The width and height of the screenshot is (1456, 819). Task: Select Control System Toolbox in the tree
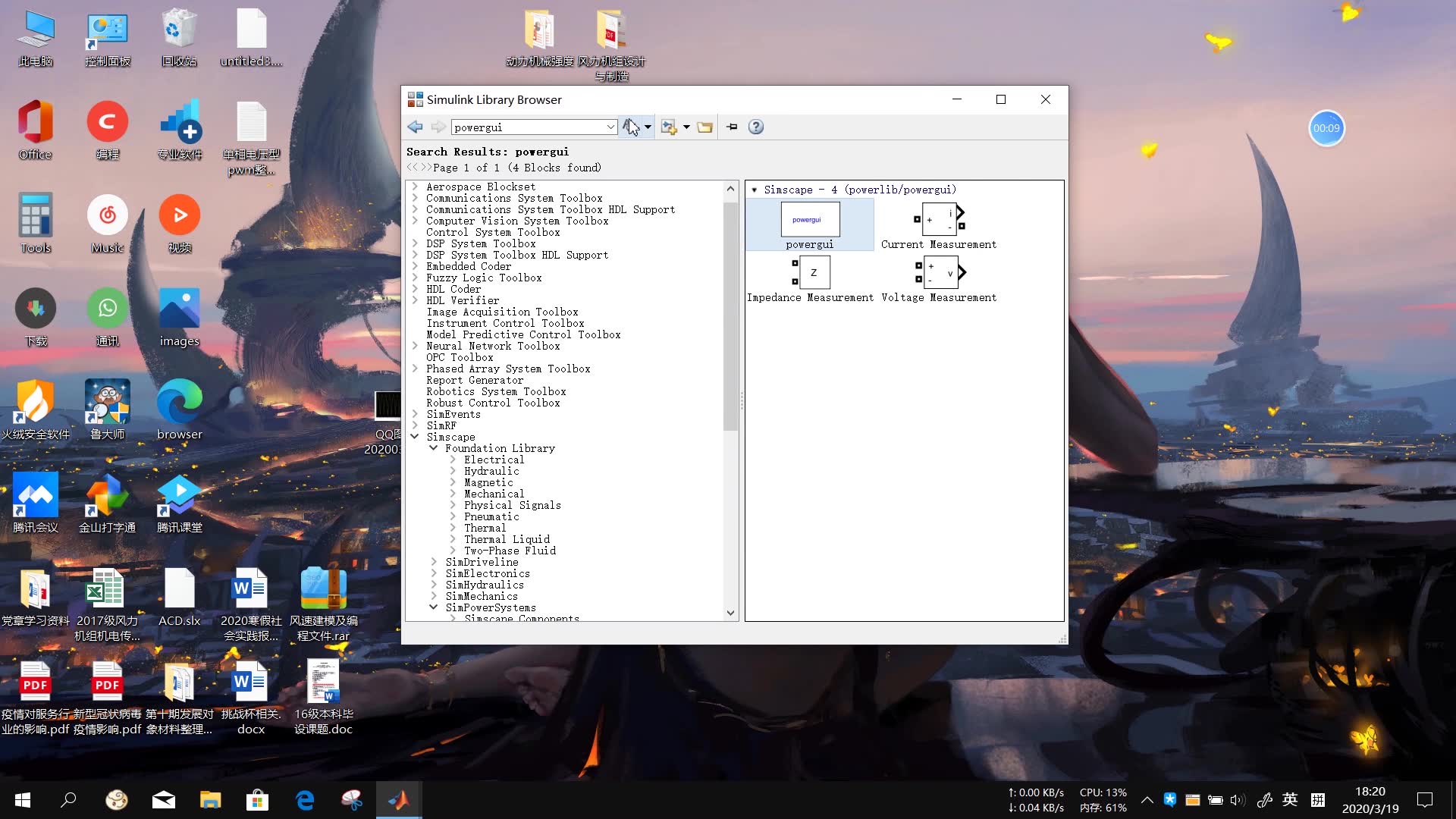pos(492,233)
